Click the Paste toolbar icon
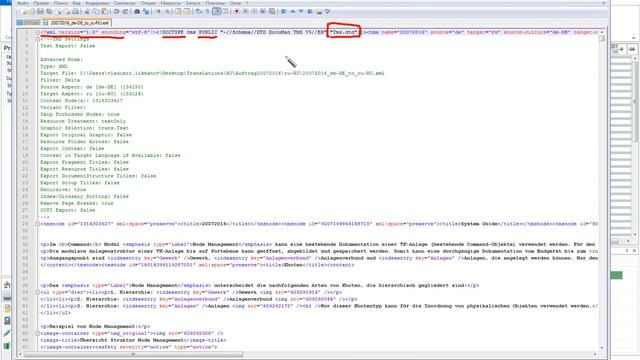The image size is (640, 360). tap(104, 11)
